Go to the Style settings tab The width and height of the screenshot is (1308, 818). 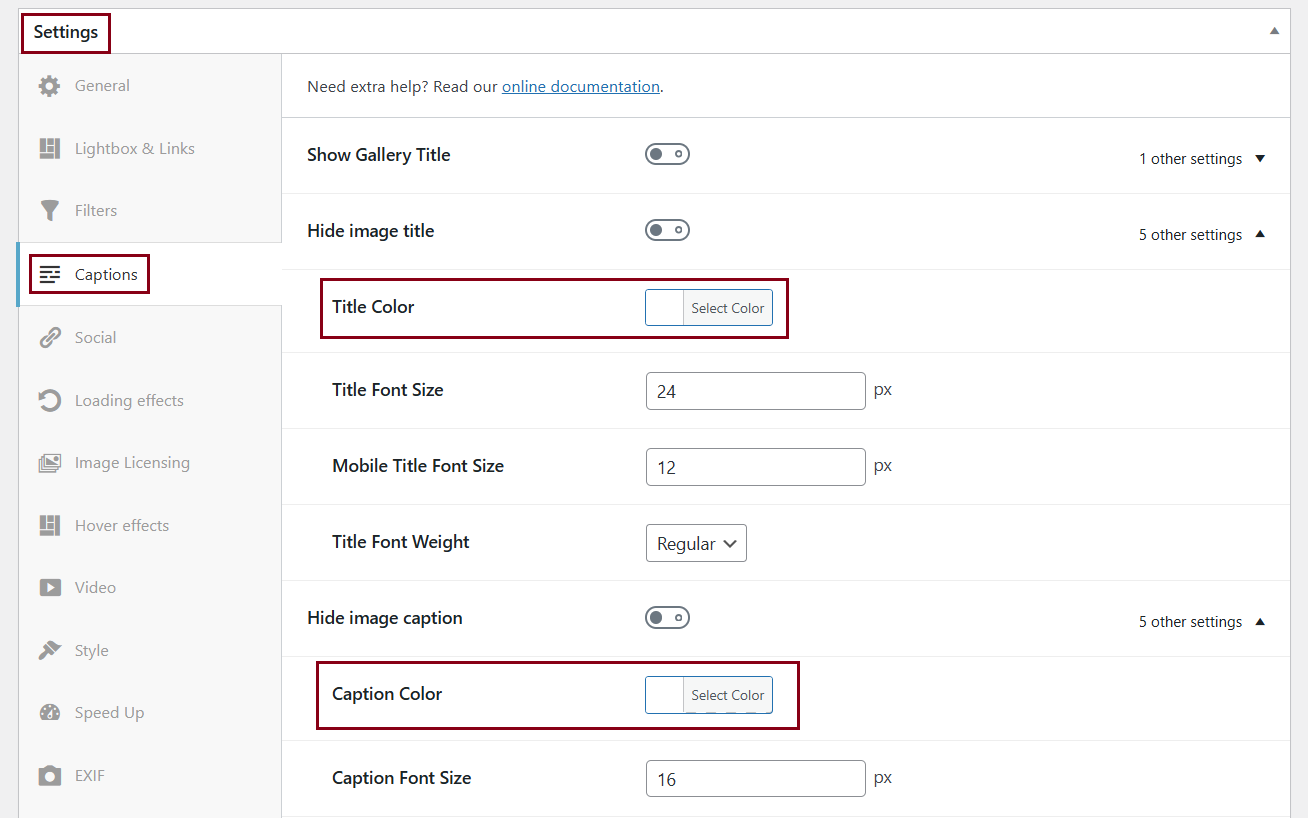pos(91,651)
